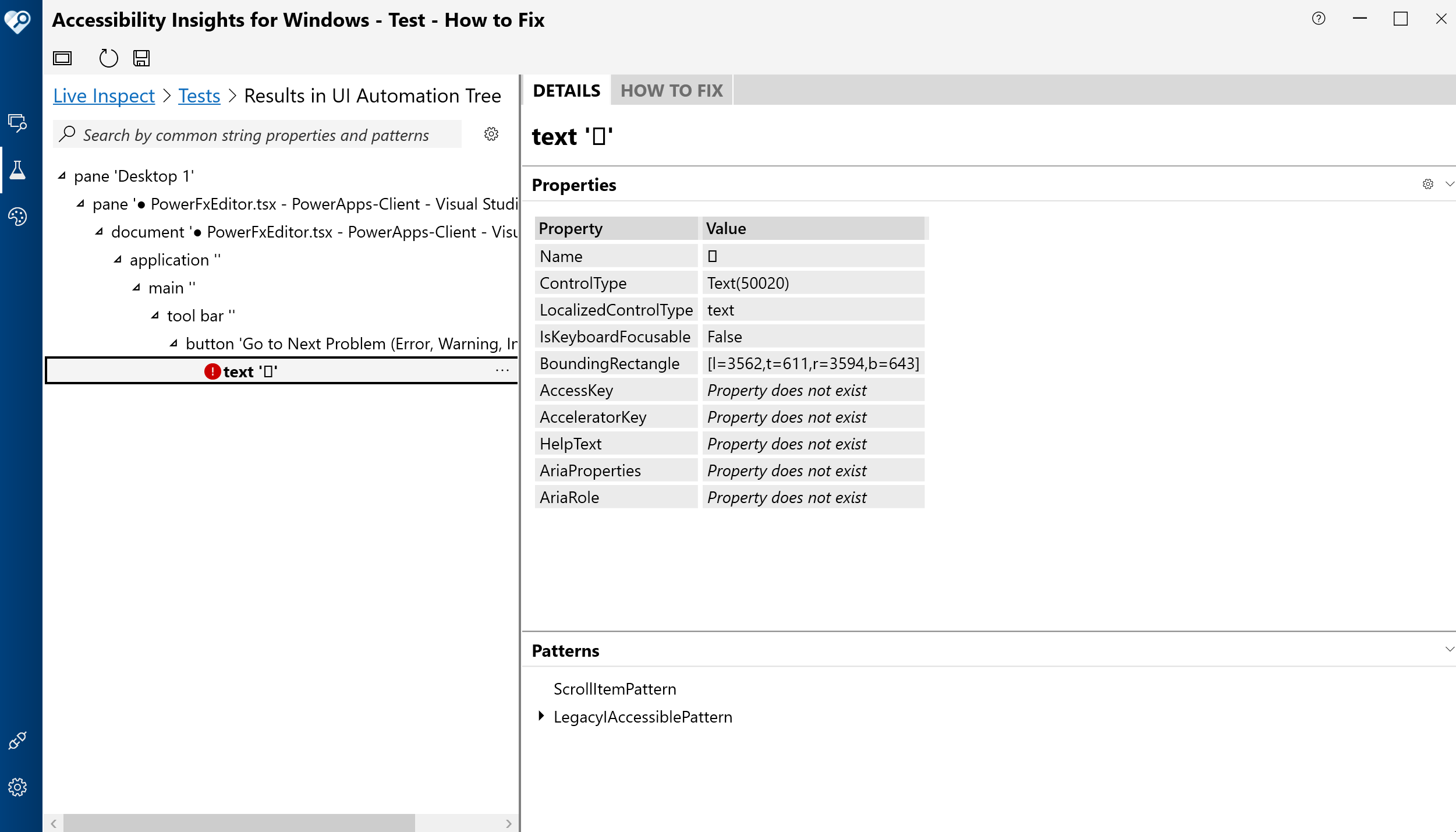Select the Tests beaker icon in sidebar
1456x832 pixels.
tap(17, 170)
